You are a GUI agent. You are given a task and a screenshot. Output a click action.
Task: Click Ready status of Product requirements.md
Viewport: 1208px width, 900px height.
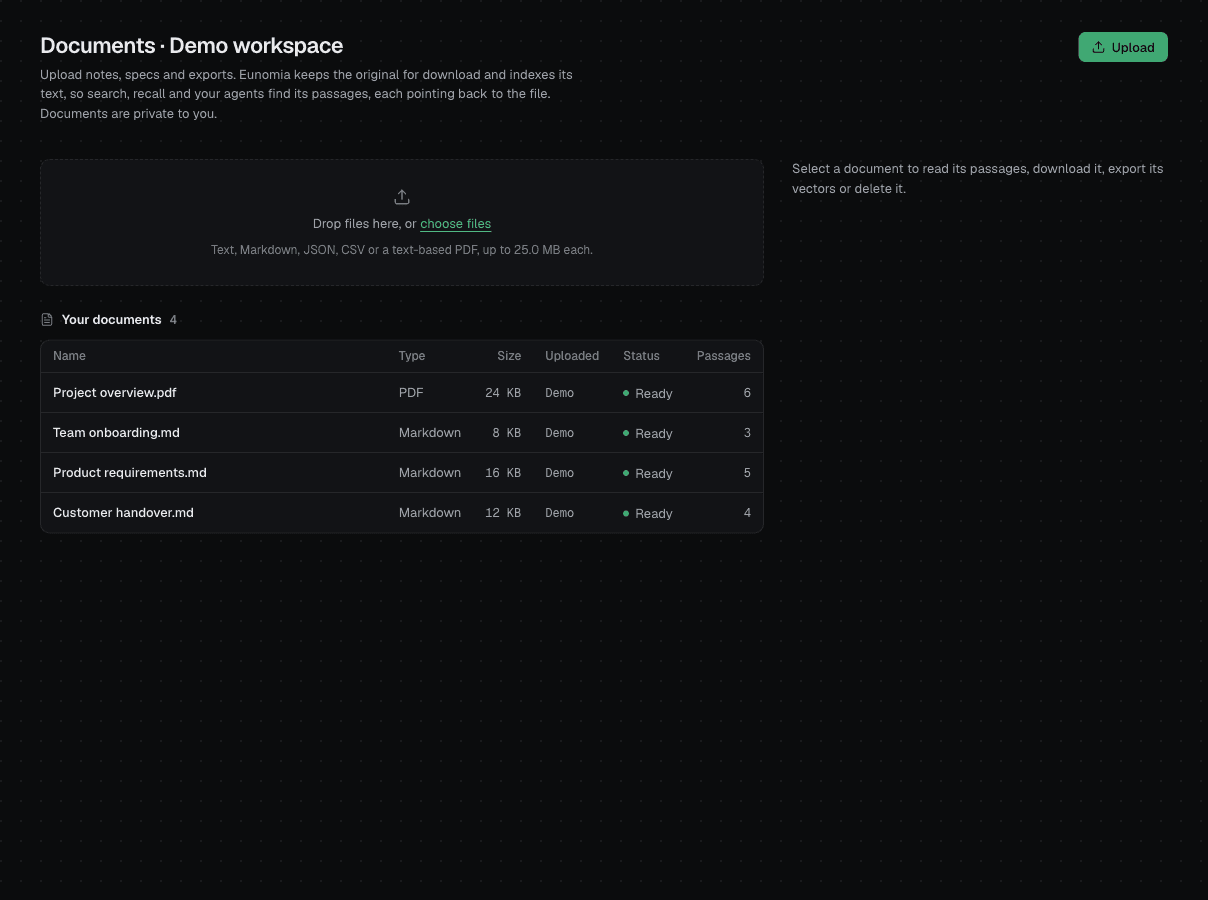tap(647, 474)
